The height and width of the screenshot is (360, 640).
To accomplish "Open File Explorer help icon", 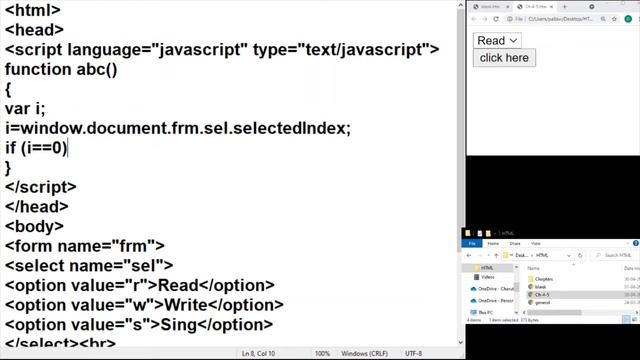I will tap(636, 243).
